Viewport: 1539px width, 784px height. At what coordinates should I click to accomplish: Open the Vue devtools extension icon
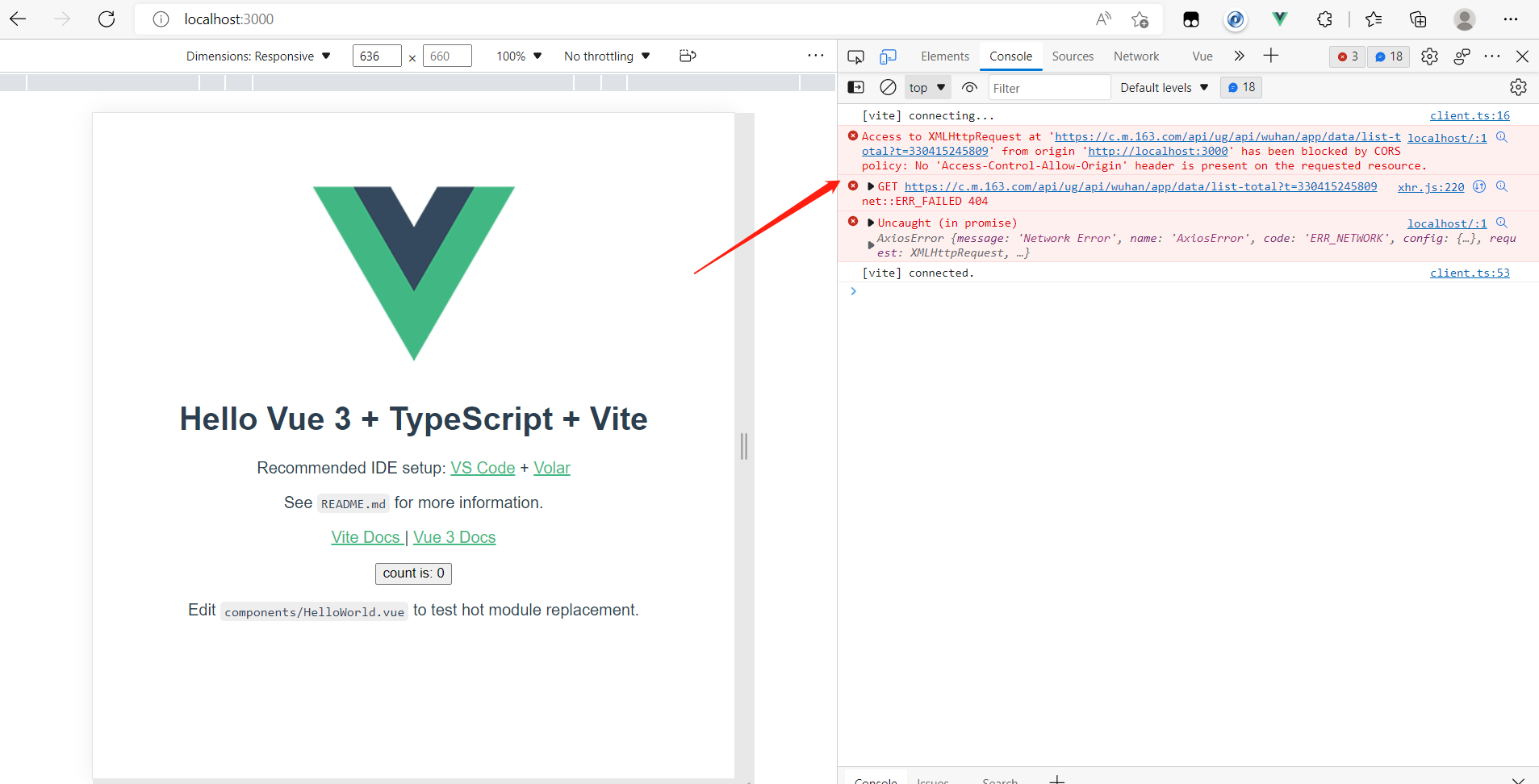pos(1280,19)
